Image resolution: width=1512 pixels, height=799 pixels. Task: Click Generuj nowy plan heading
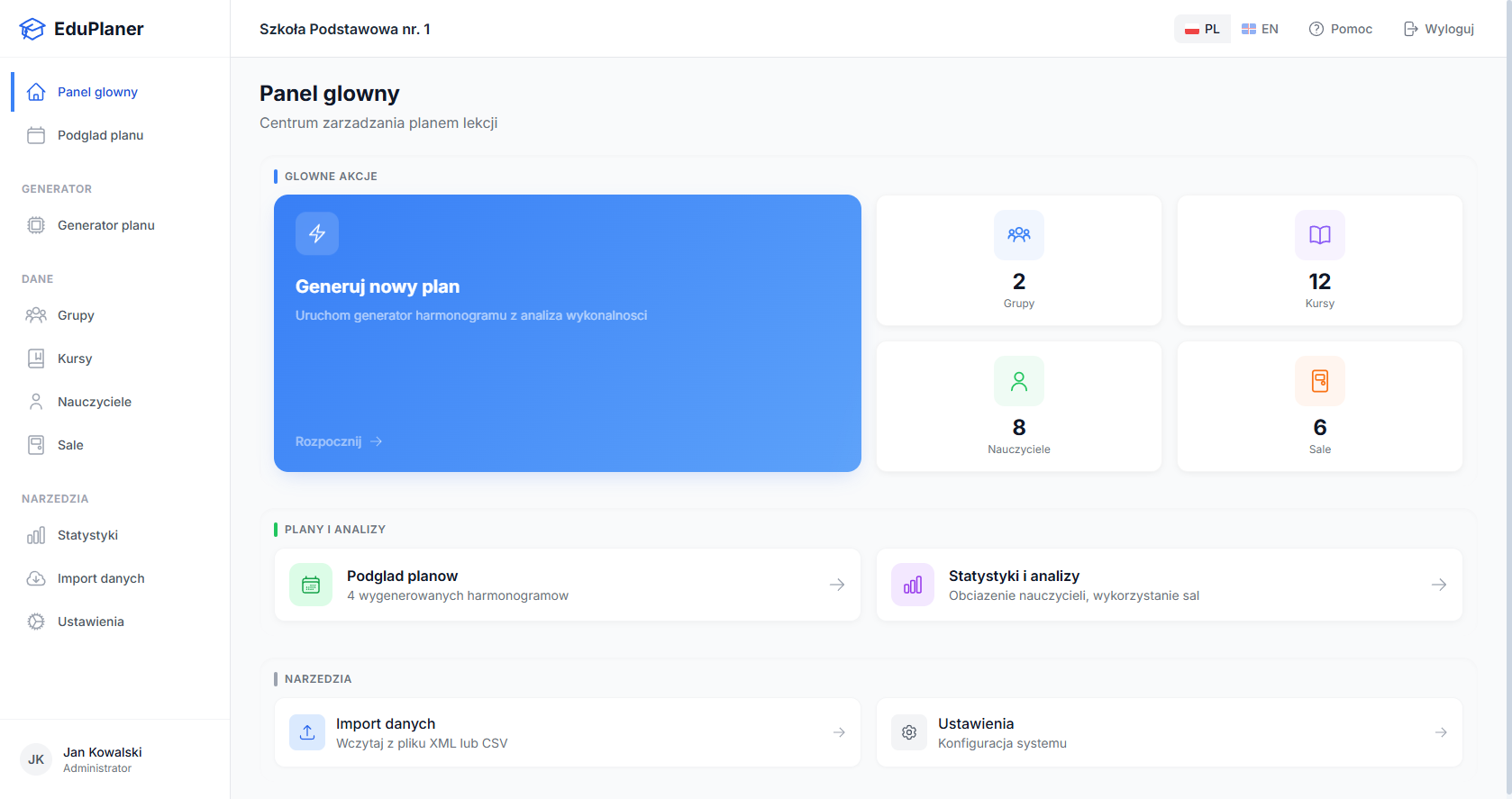click(x=378, y=286)
